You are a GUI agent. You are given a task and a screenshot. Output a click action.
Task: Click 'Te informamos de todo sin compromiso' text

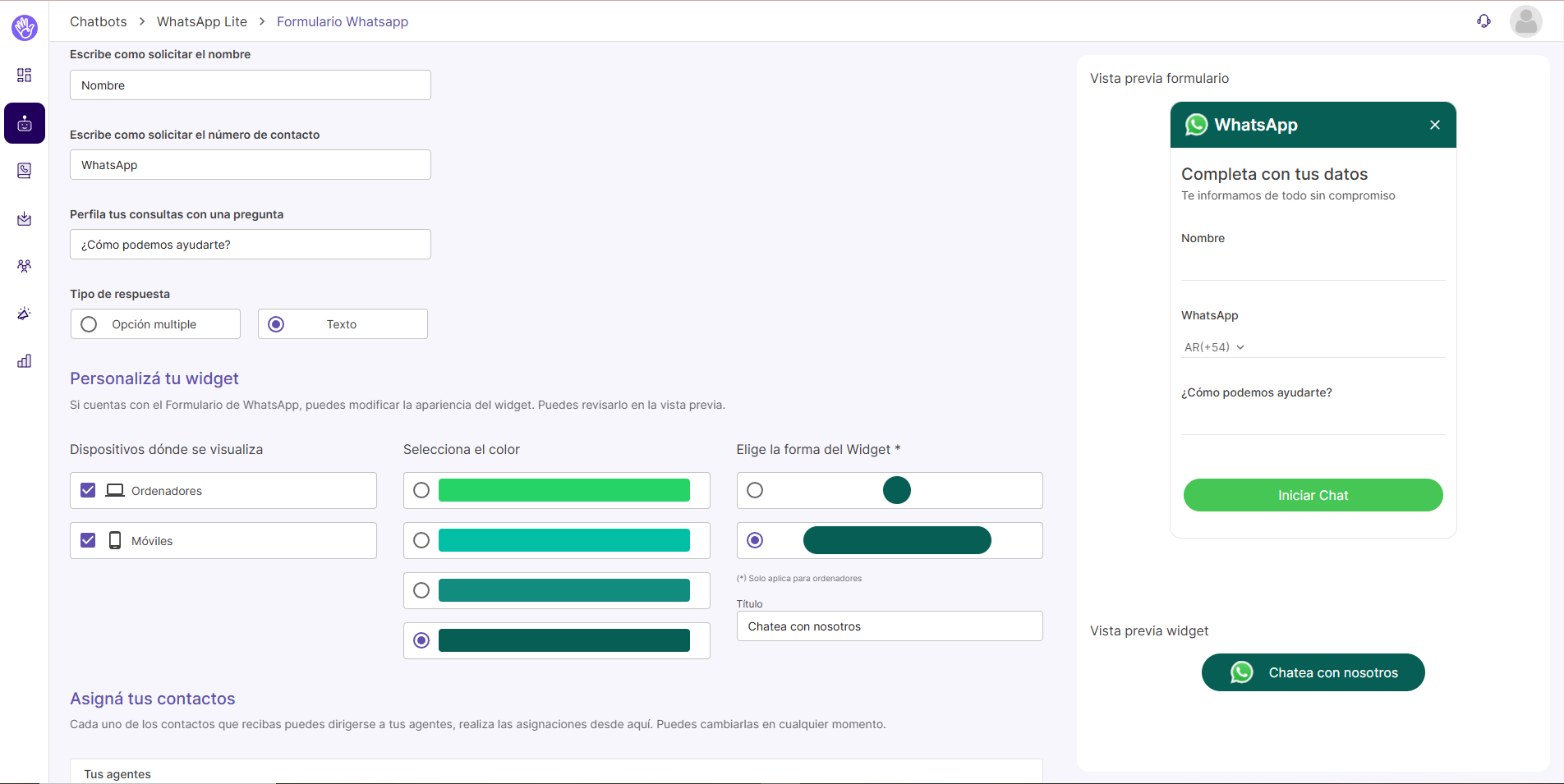[x=1288, y=195]
